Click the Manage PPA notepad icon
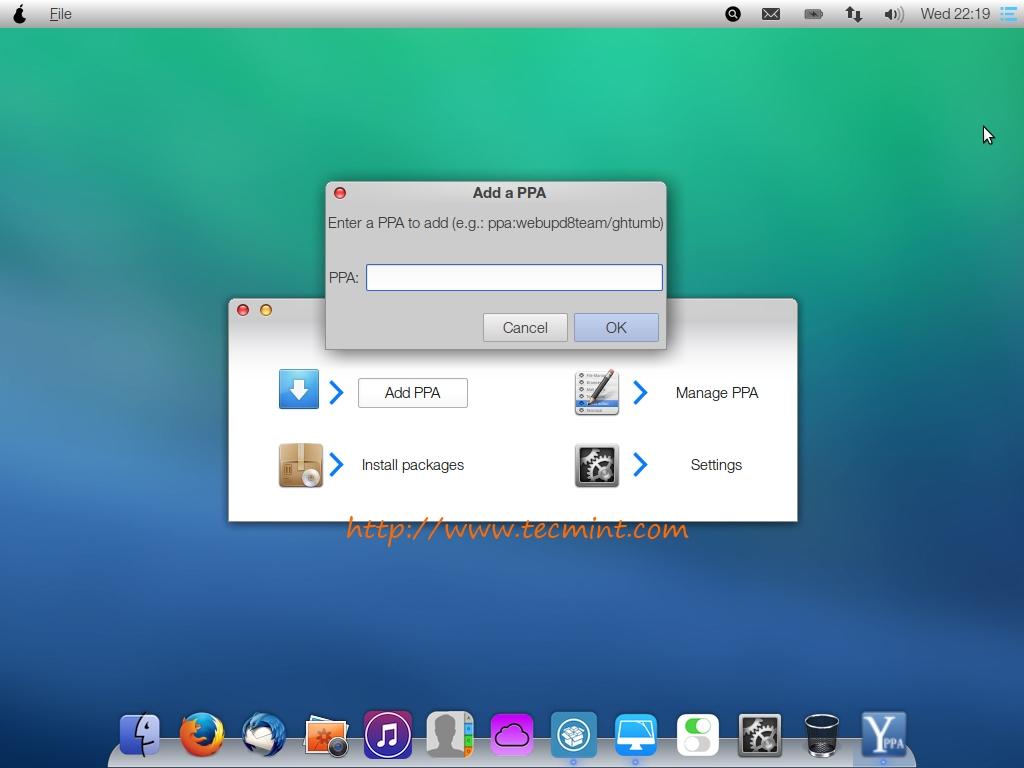 tap(597, 392)
